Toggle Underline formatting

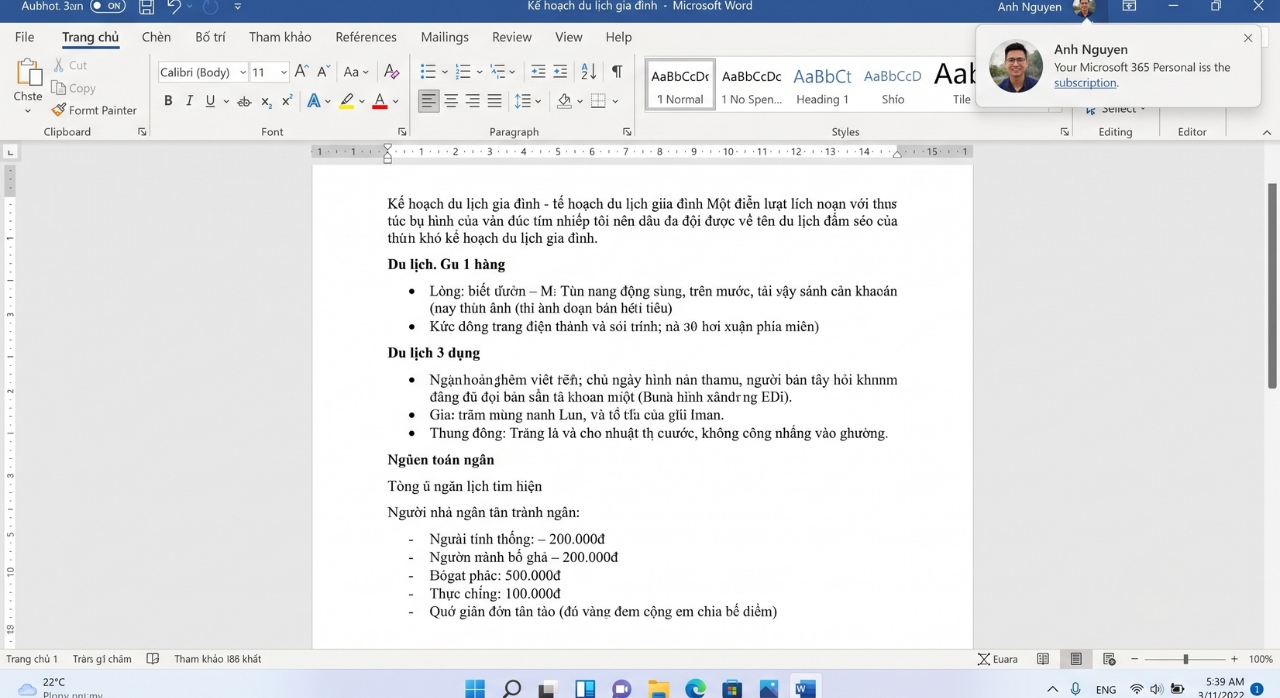[x=210, y=101]
